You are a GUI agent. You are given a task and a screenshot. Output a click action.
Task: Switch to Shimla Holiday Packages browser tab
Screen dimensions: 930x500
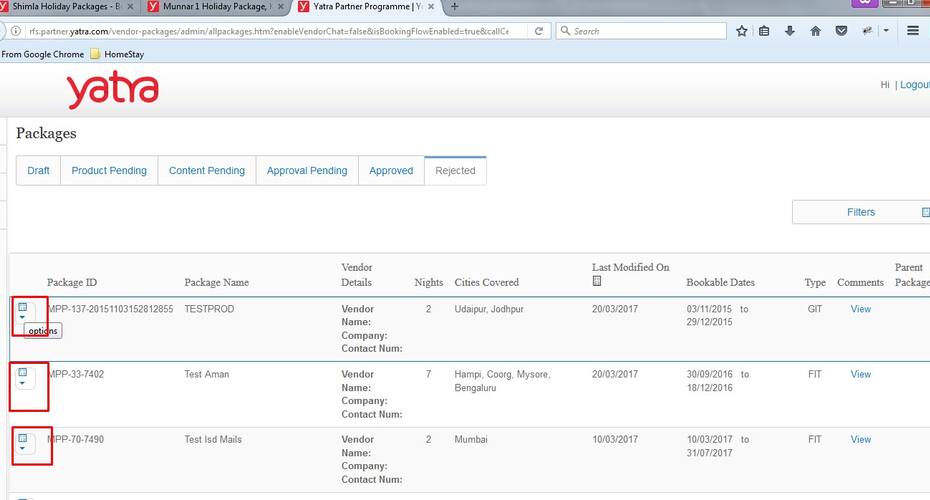65,7
